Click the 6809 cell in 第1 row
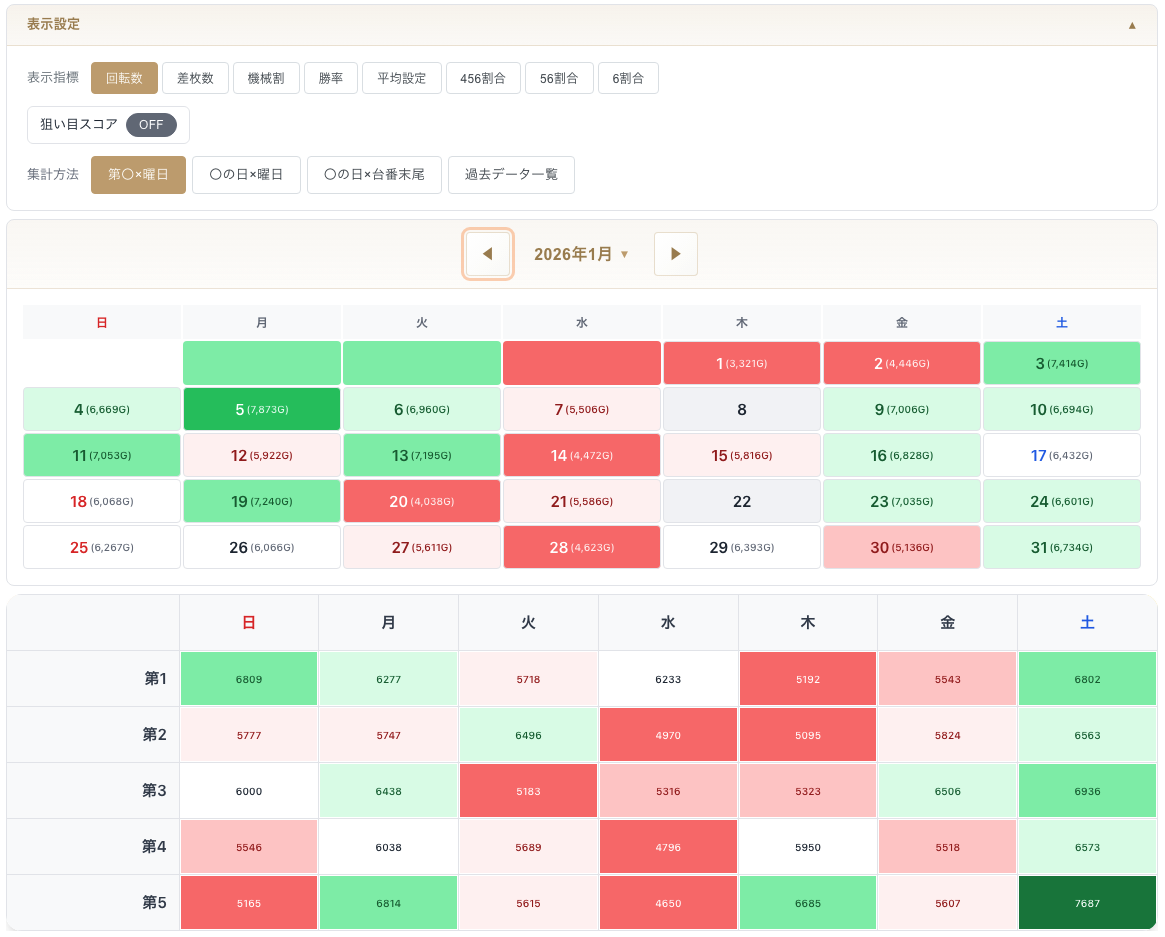This screenshot has height=937, width=1165. [x=249, y=679]
